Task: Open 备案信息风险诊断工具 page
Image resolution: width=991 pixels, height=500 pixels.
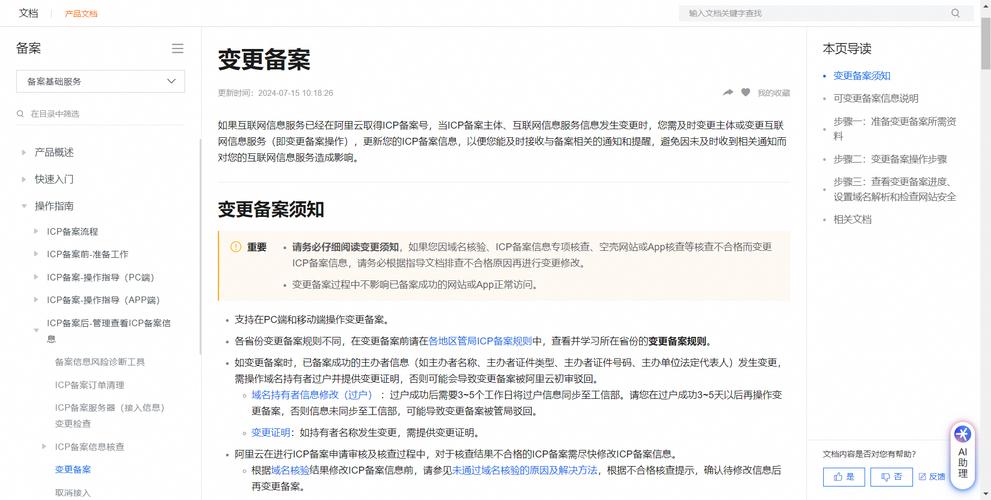Action: (x=100, y=362)
